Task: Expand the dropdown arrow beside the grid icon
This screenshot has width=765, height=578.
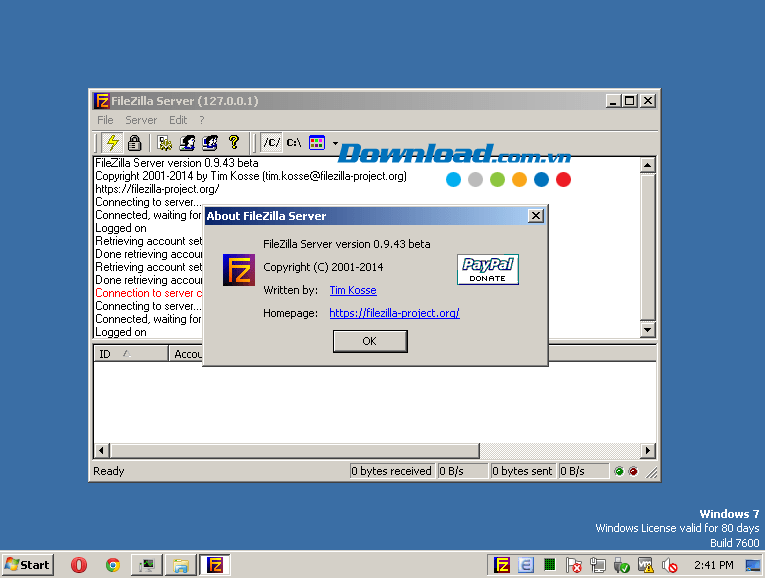Action: pyautogui.click(x=335, y=143)
